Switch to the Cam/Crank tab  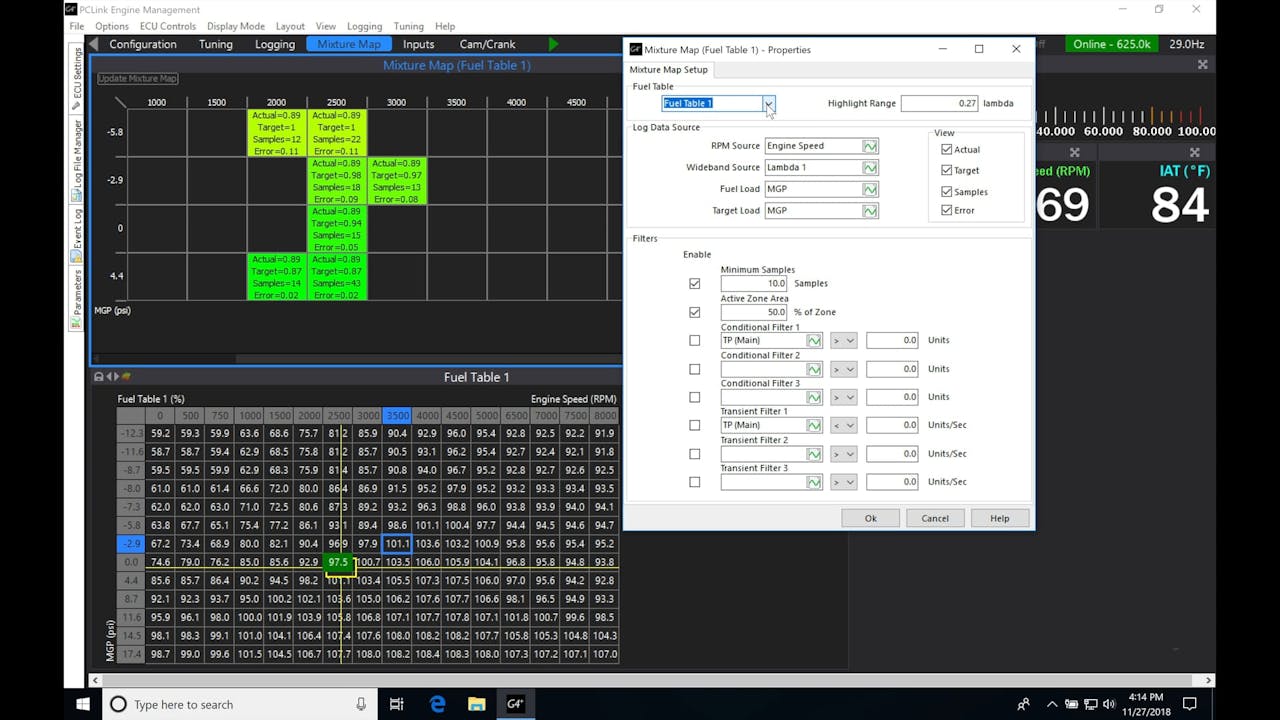(486, 43)
